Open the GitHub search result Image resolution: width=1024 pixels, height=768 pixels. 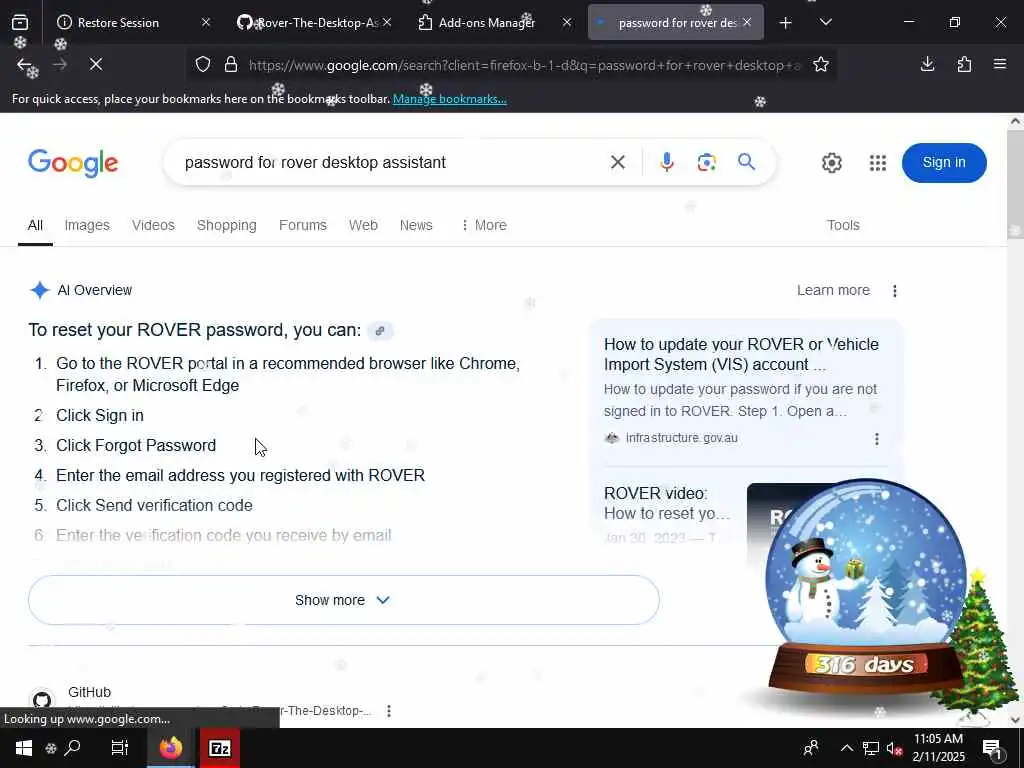tap(89, 692)
